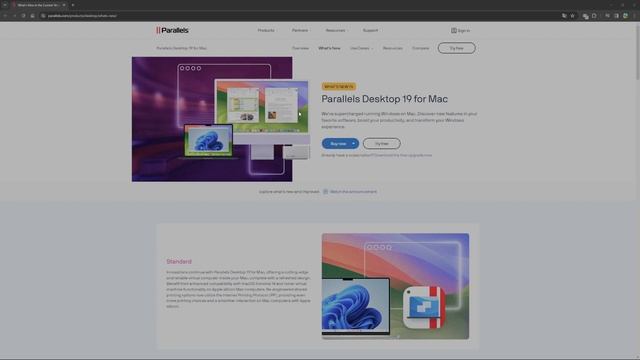640x360 pixels.
Task: Click the purple hero image of Mac devices
Action: pos(212,119)
